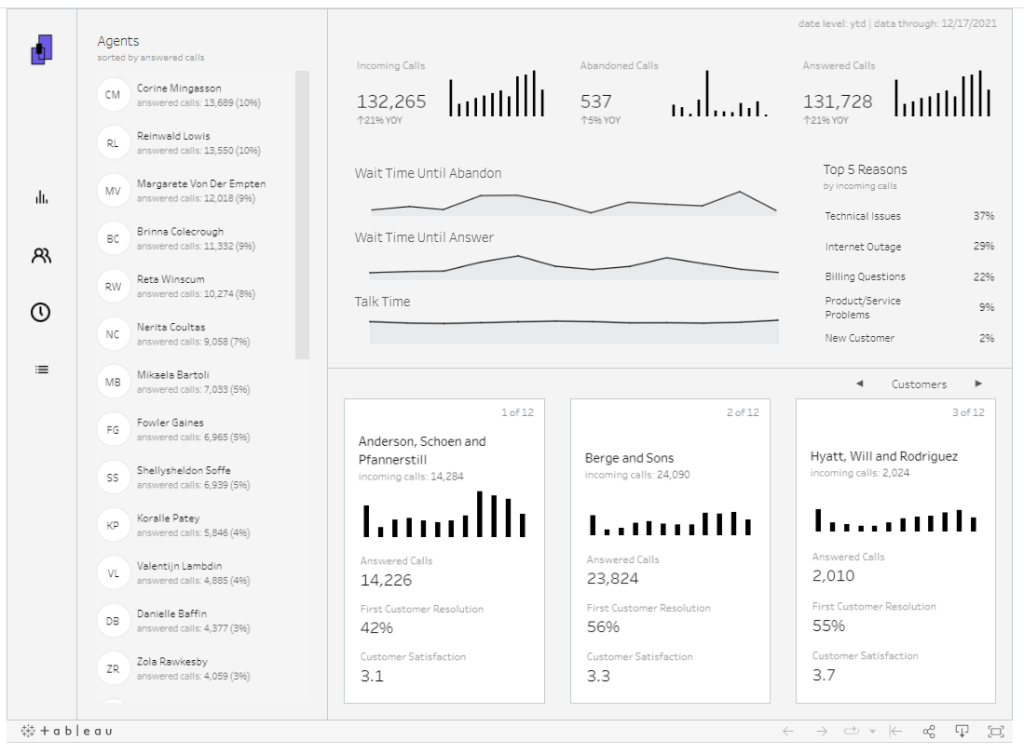Click the undo arrow in Tableau toolbar
The width and height of the screenshot is (1024, 754).
point(788,731)
